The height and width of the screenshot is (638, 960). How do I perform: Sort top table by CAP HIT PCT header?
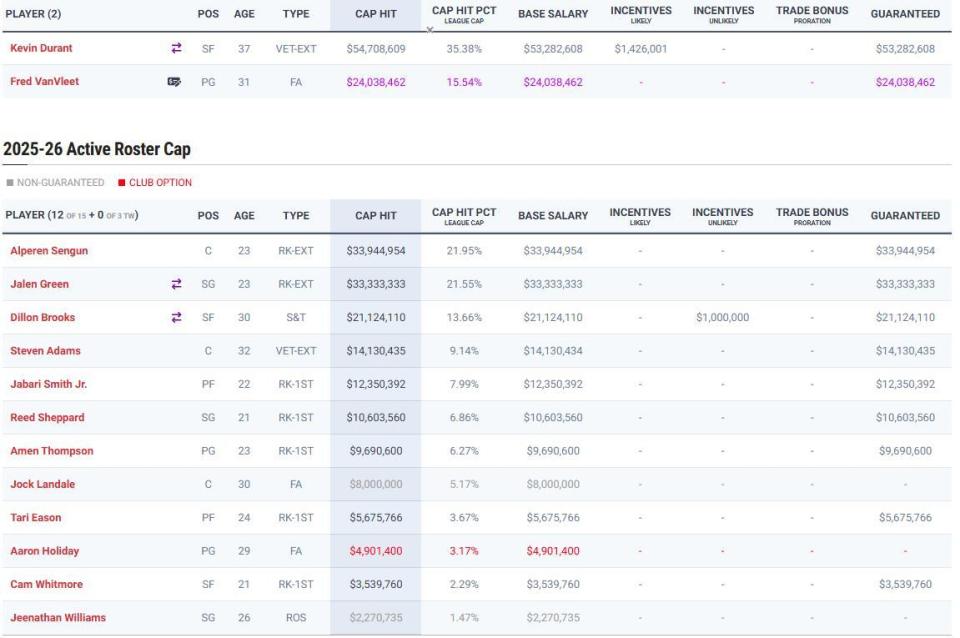[463, 14]
